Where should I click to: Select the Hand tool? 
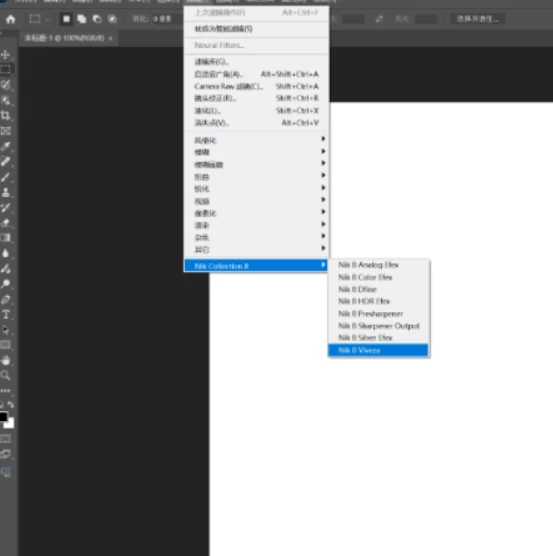[6, 360]
